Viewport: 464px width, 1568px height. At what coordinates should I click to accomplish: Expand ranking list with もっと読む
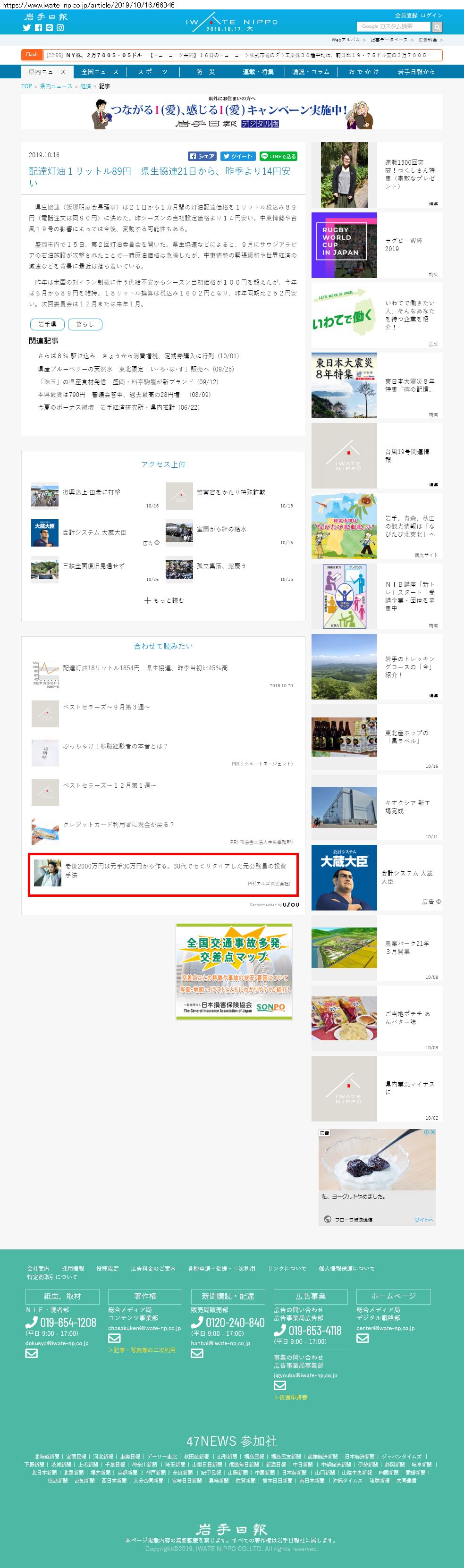(x=164, y=600)
